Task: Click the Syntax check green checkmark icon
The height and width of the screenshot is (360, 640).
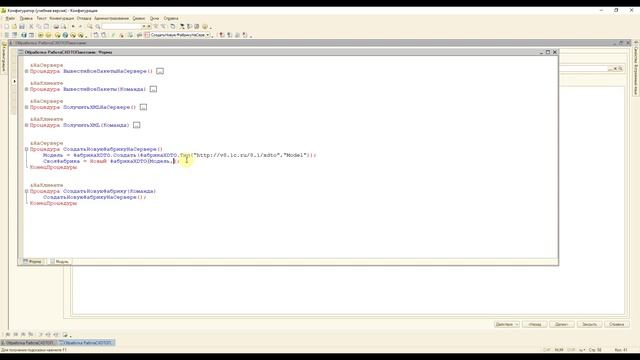Action: click(113, 35)
